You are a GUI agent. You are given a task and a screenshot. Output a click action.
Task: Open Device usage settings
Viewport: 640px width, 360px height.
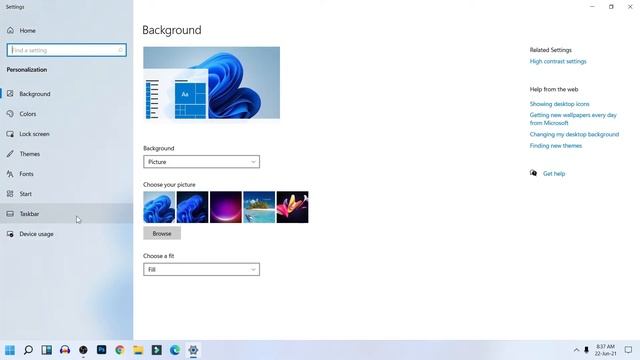point(67,234)
